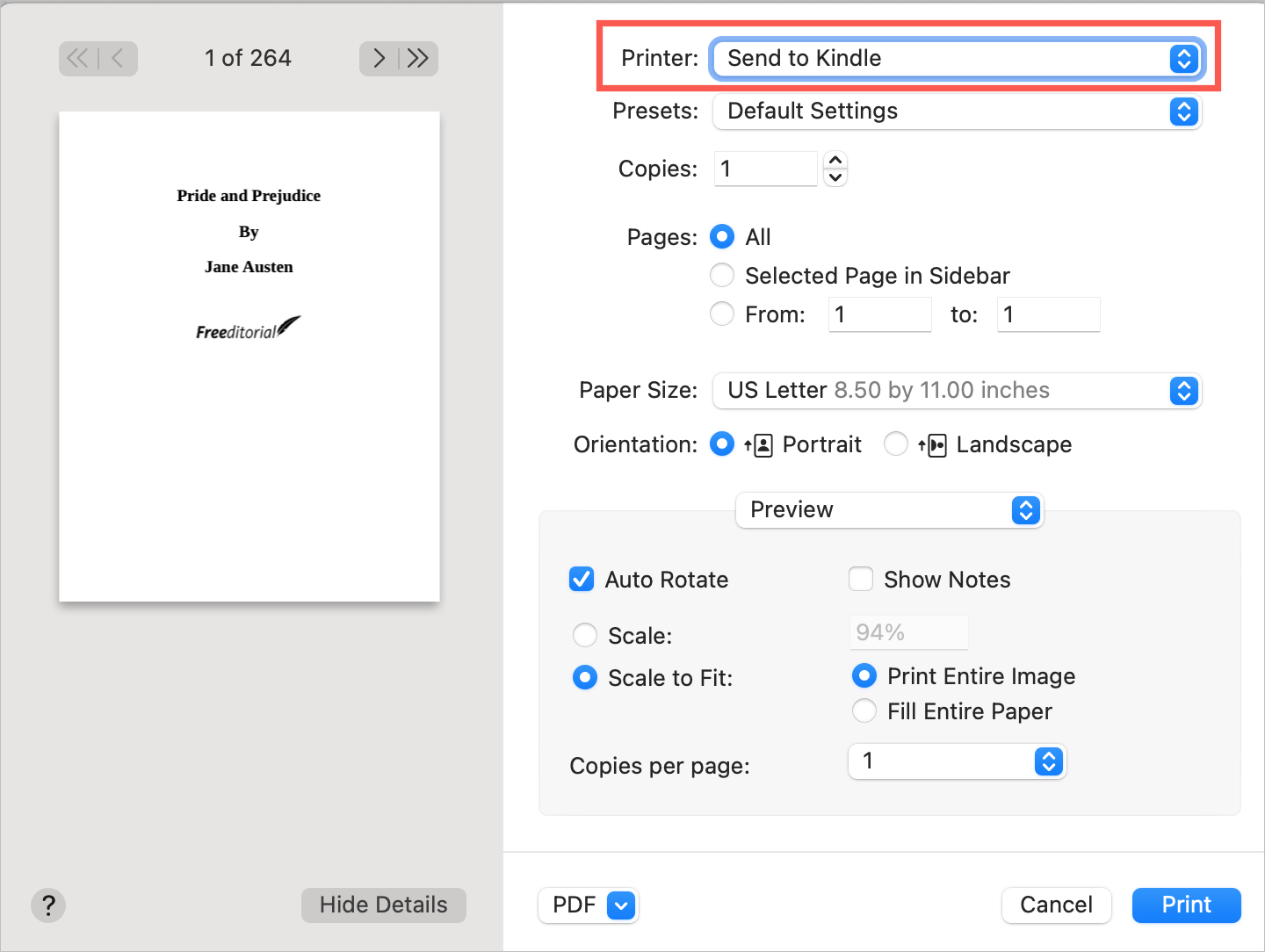Click the Pride and Prejudice page preview thumbnail

tap(249, 357)
